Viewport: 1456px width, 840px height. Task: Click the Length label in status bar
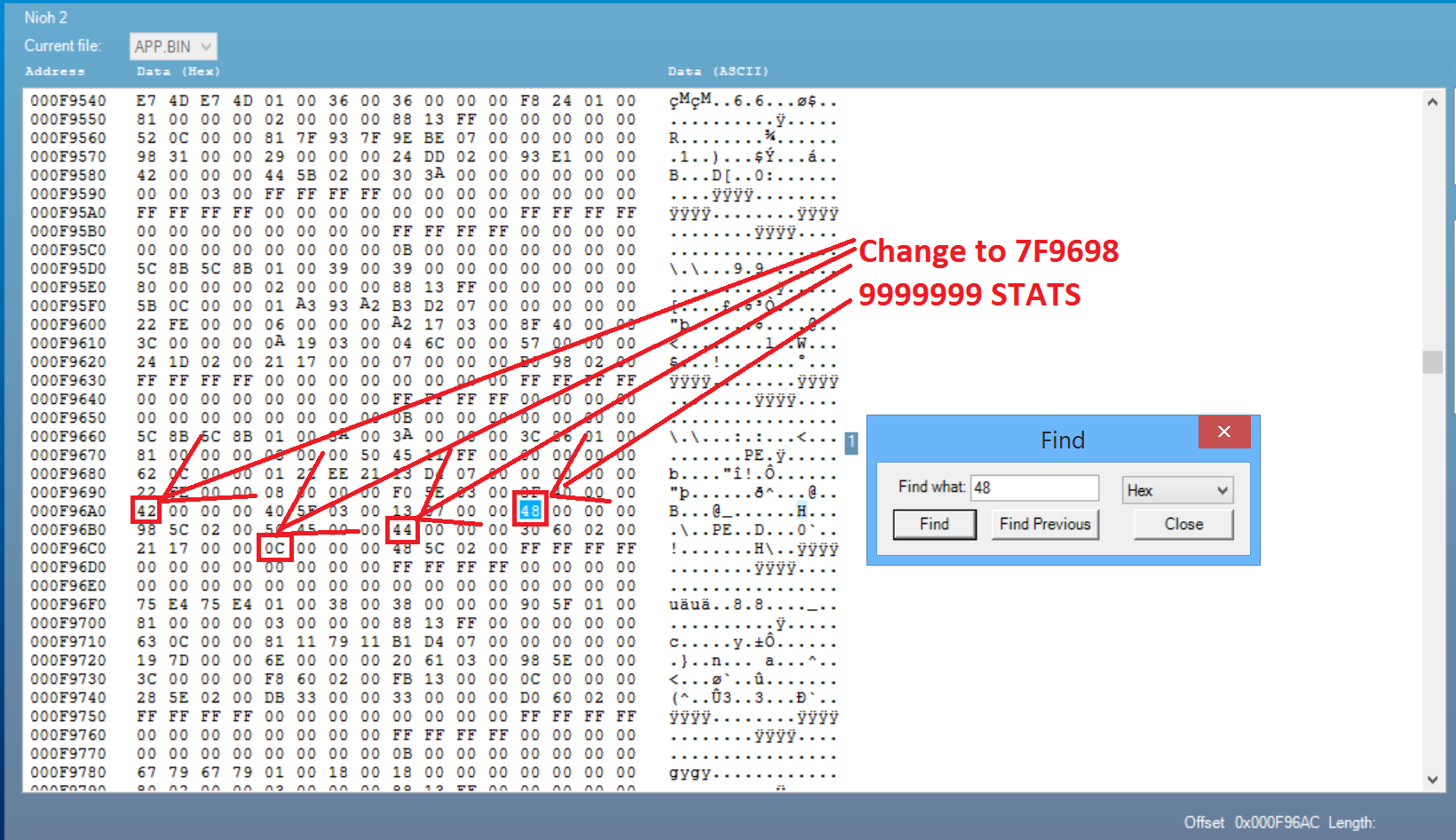(1351, 822)
